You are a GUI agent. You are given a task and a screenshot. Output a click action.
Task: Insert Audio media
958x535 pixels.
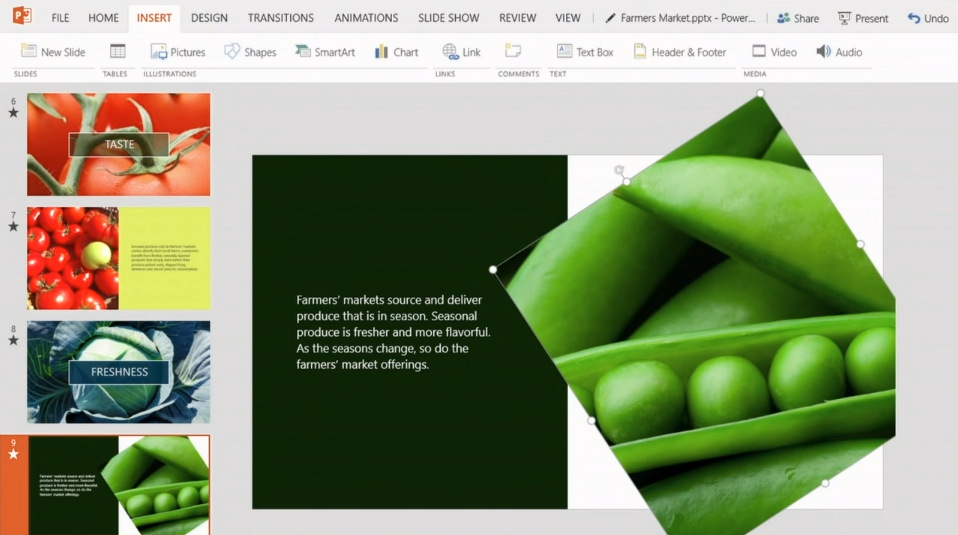point(838,52)
